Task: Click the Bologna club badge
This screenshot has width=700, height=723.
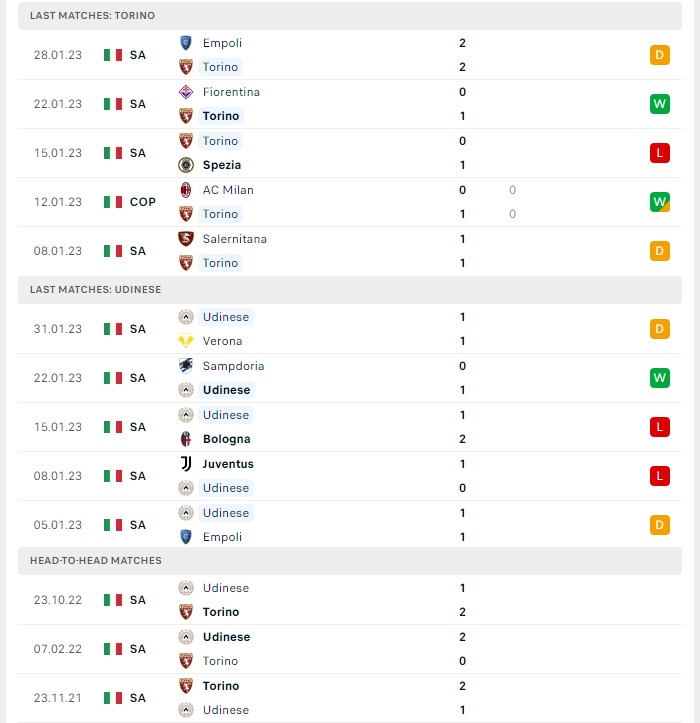Action: point(186,439)
